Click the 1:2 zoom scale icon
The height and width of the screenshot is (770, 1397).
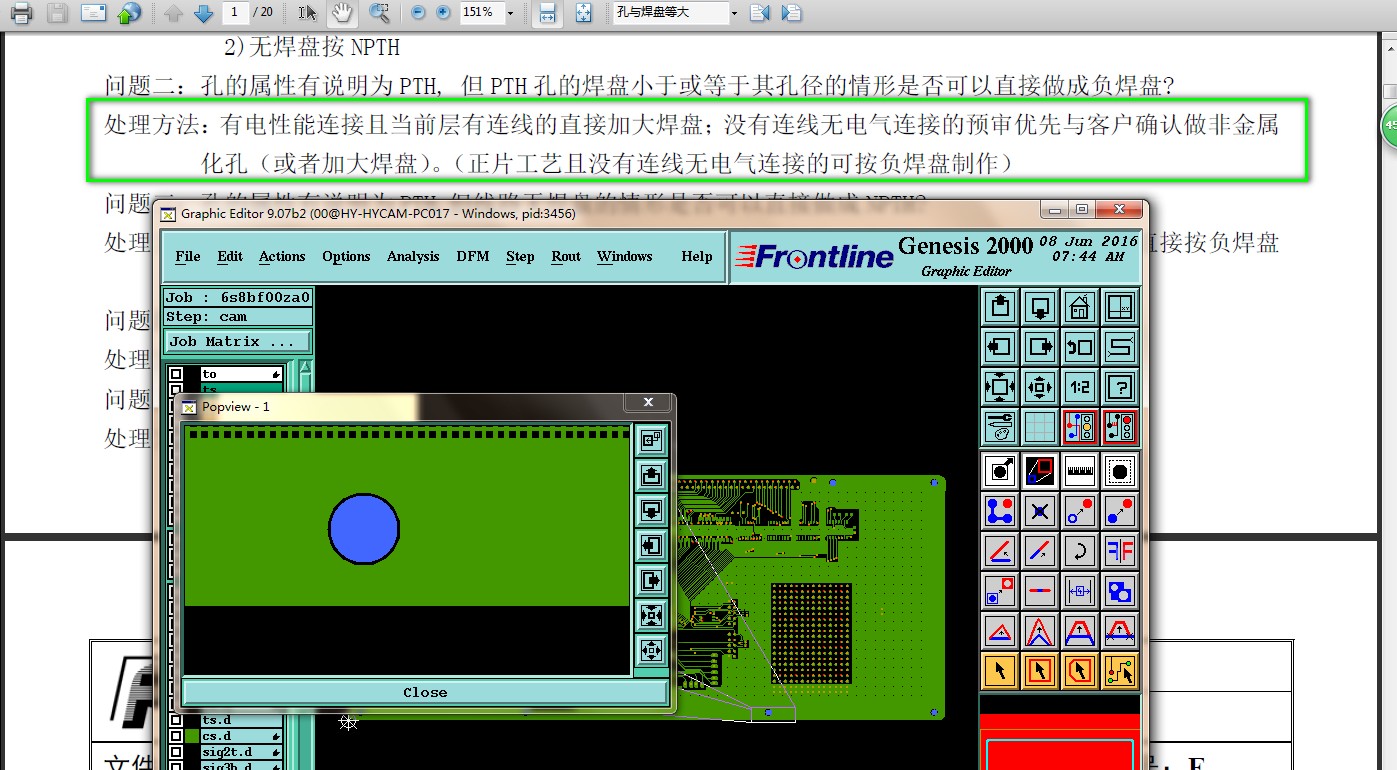(x=1080, y=387)
